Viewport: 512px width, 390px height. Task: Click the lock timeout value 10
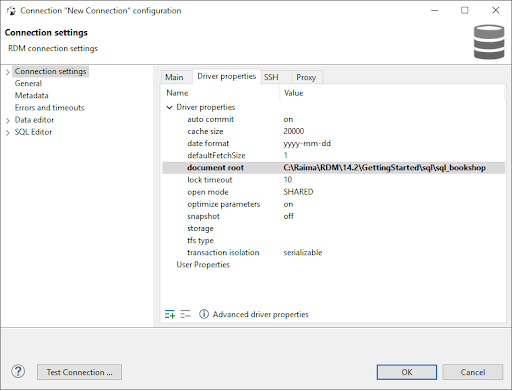click(288, 180)
